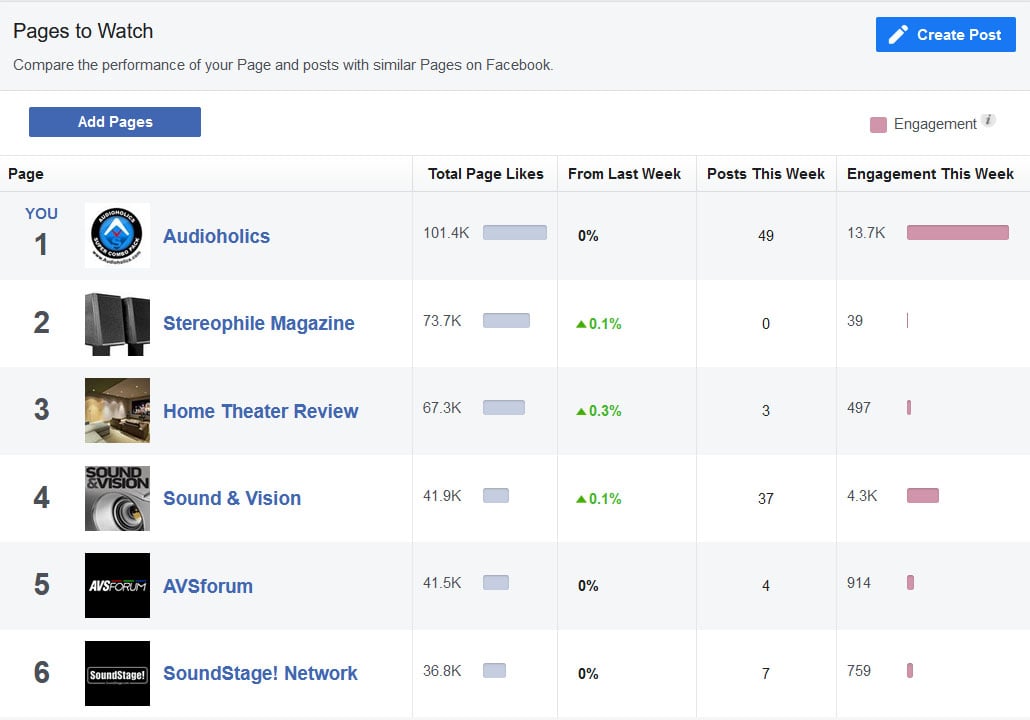The height and width of the screenshot is (720, 1030).
Task: Open the SoundStage! Network page link
Action: (260, 673)
